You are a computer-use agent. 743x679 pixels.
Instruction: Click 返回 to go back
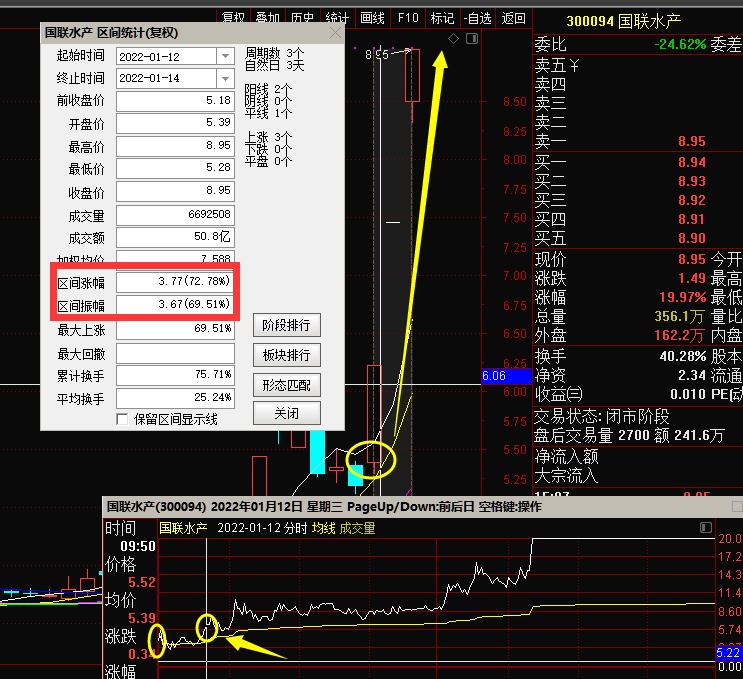click(x=514, y=18)
